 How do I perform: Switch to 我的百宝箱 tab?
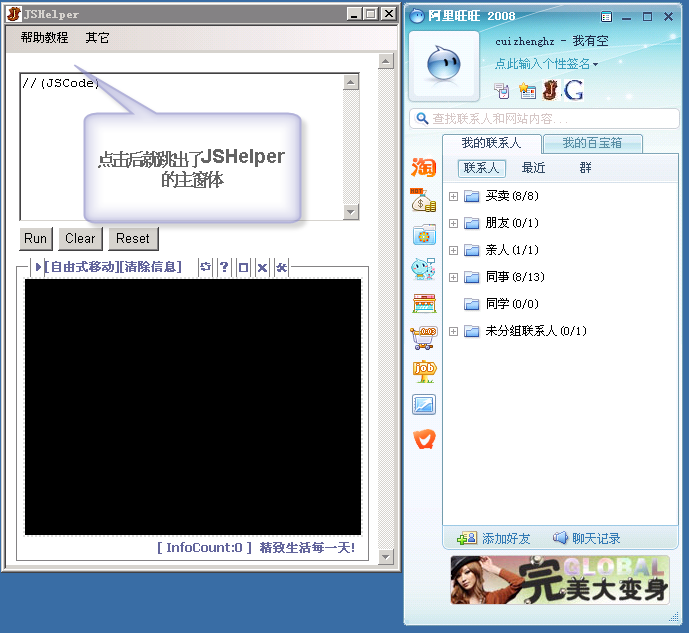(x=592, y=143)
